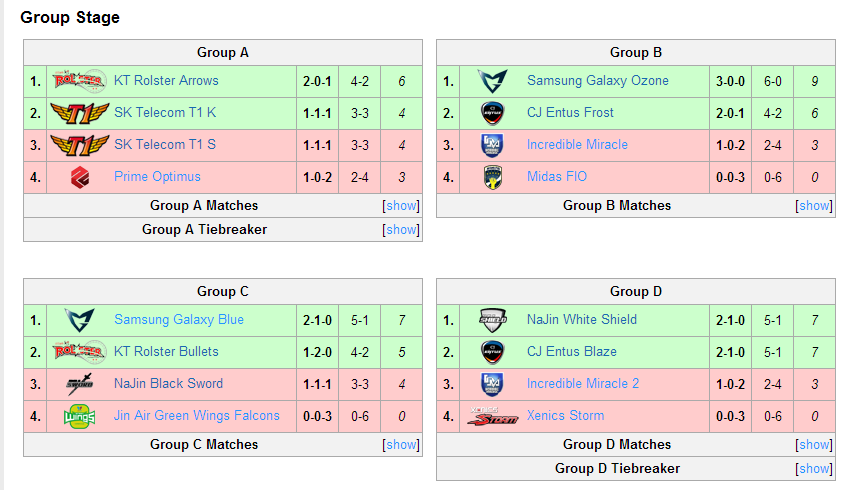Show Group D Matches

[x=814, y=445]
